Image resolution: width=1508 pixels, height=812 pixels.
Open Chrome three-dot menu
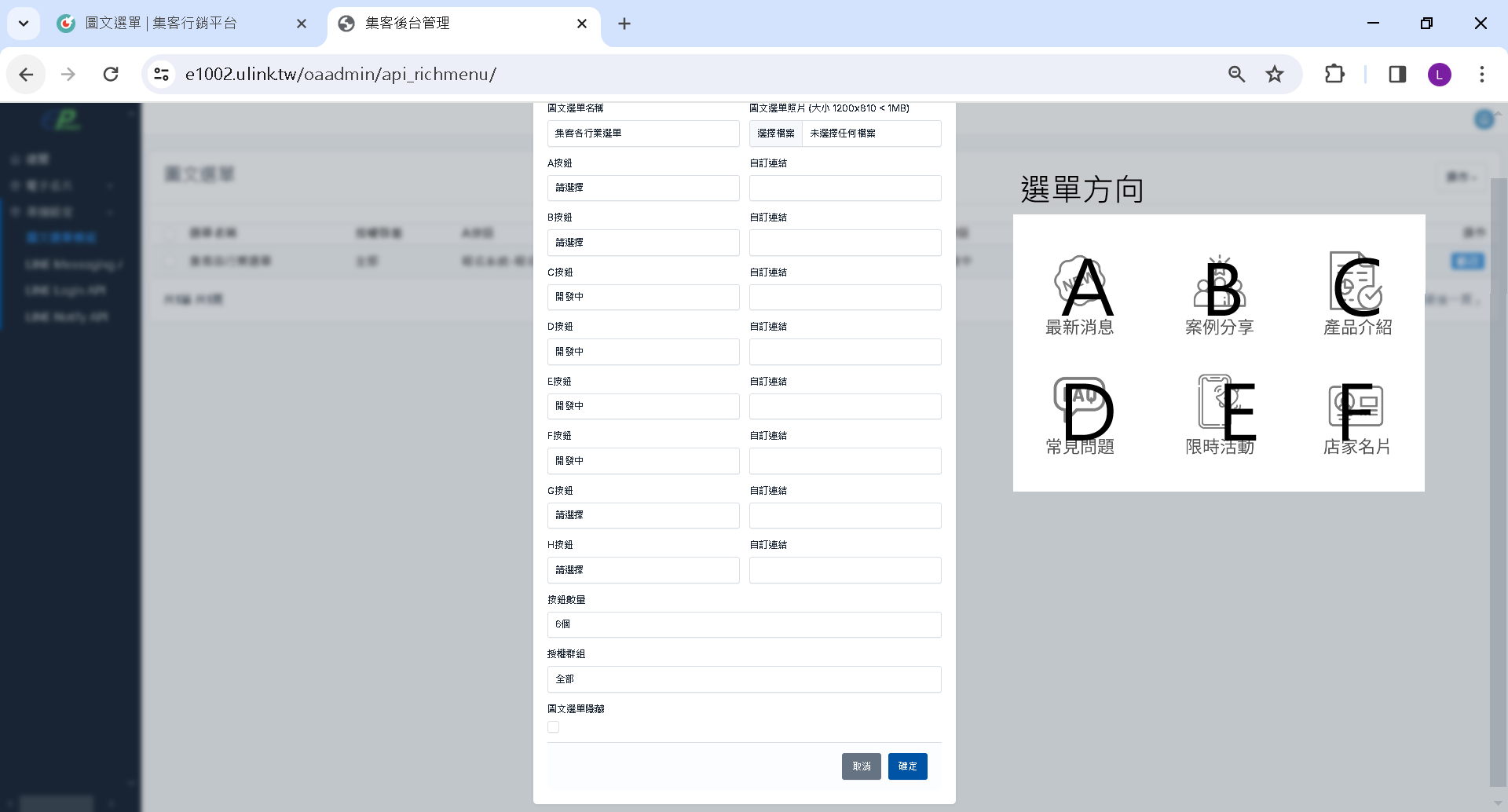1482,75
